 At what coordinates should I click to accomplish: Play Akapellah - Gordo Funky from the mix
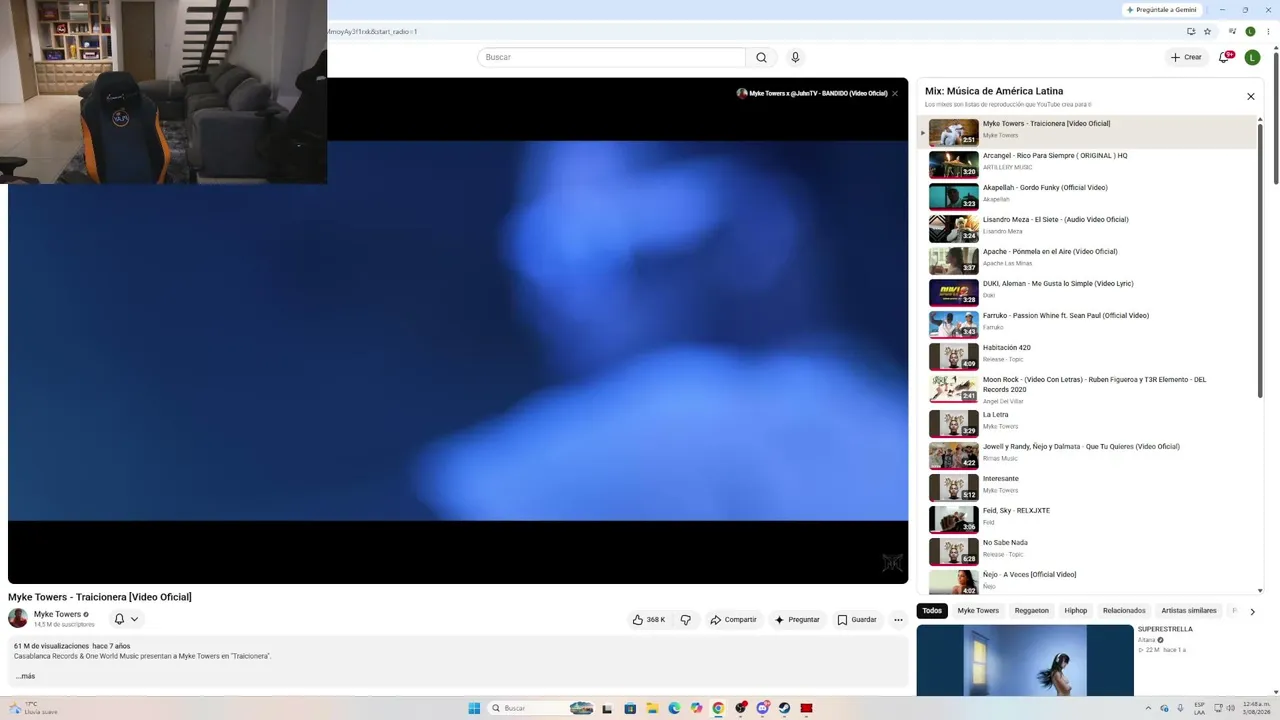pos(1087,197)
